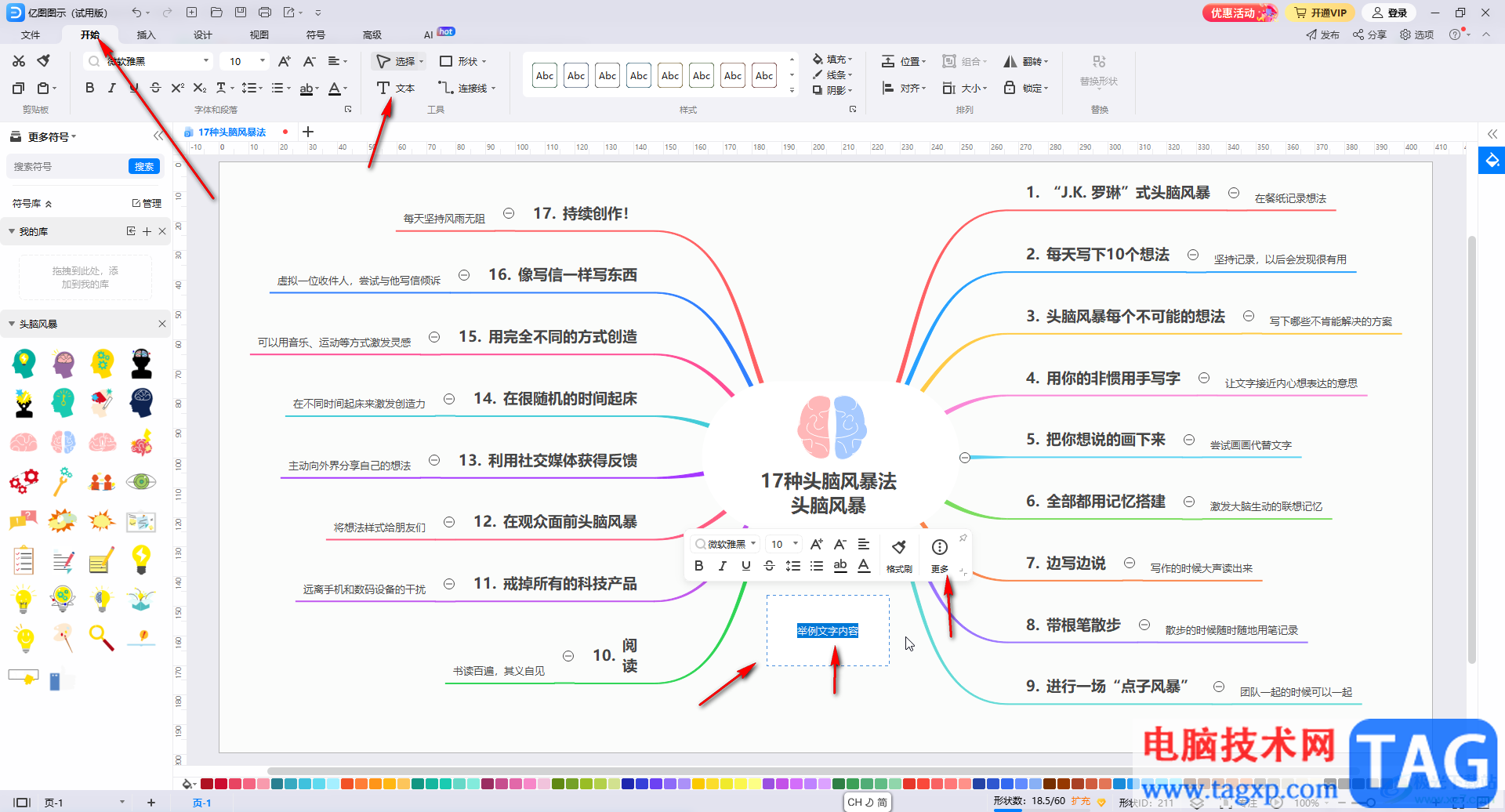The image size is (1505, 812).
Task: Open the Line (线条) dropdown
Action: click(x=832, y=74)
